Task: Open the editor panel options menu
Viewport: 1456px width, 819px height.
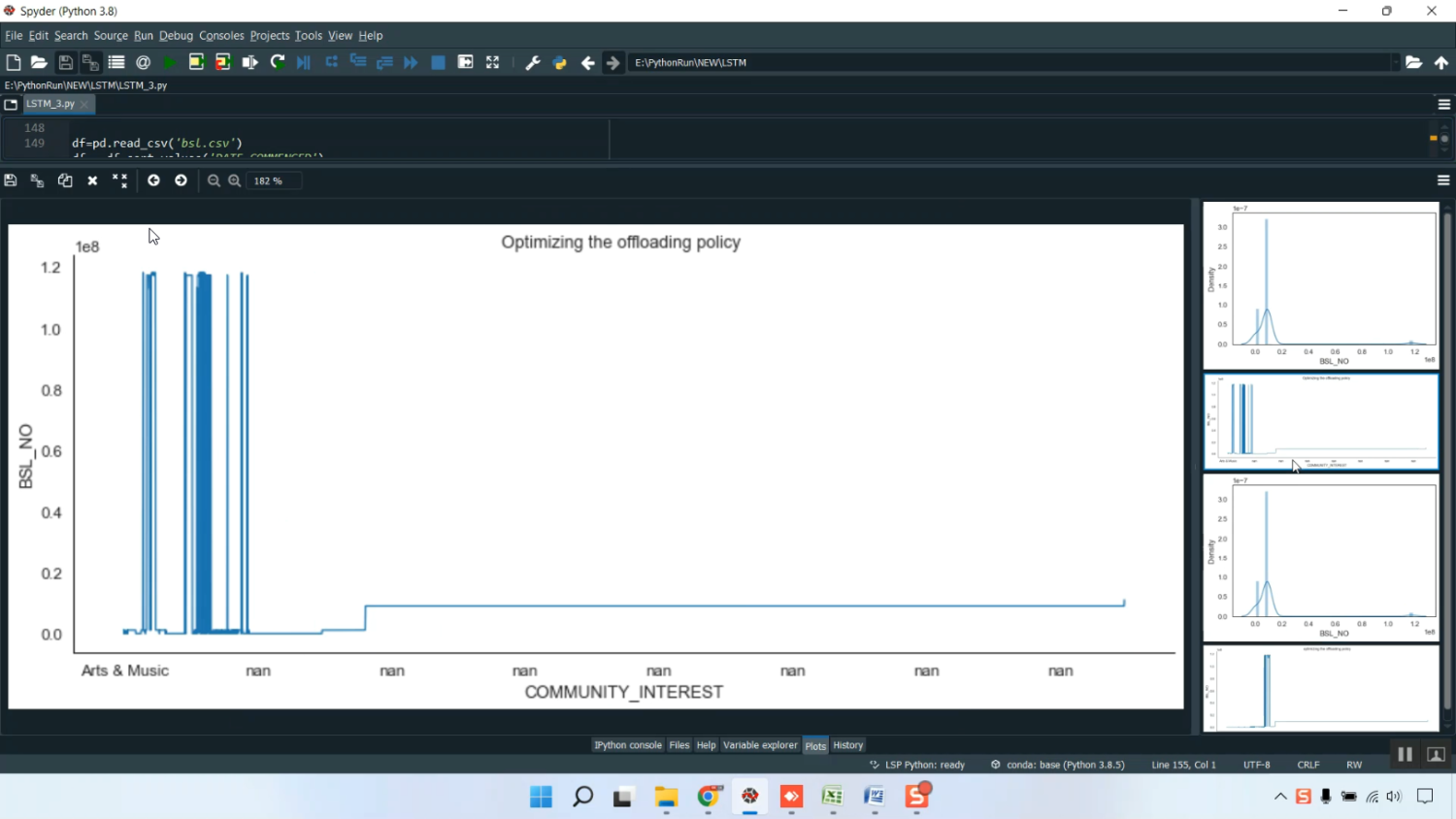Action: (x=1443, y=104)
